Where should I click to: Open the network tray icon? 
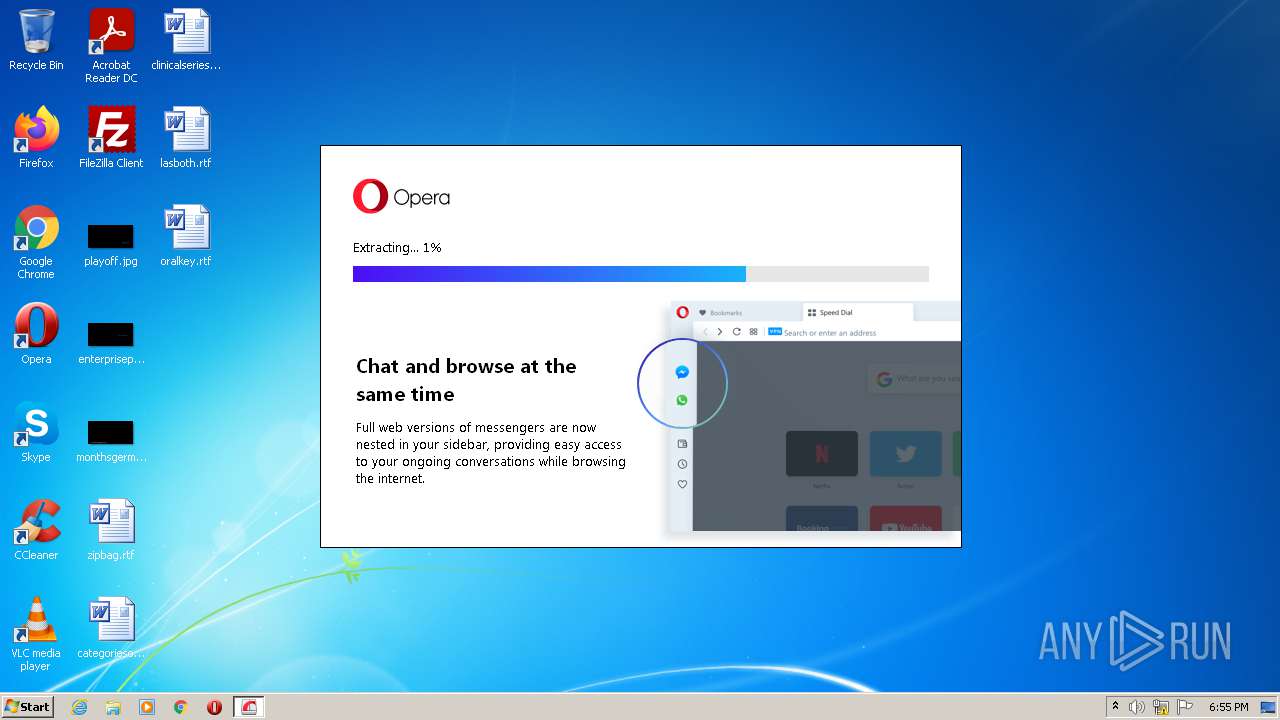click(x=1161, y=707)
